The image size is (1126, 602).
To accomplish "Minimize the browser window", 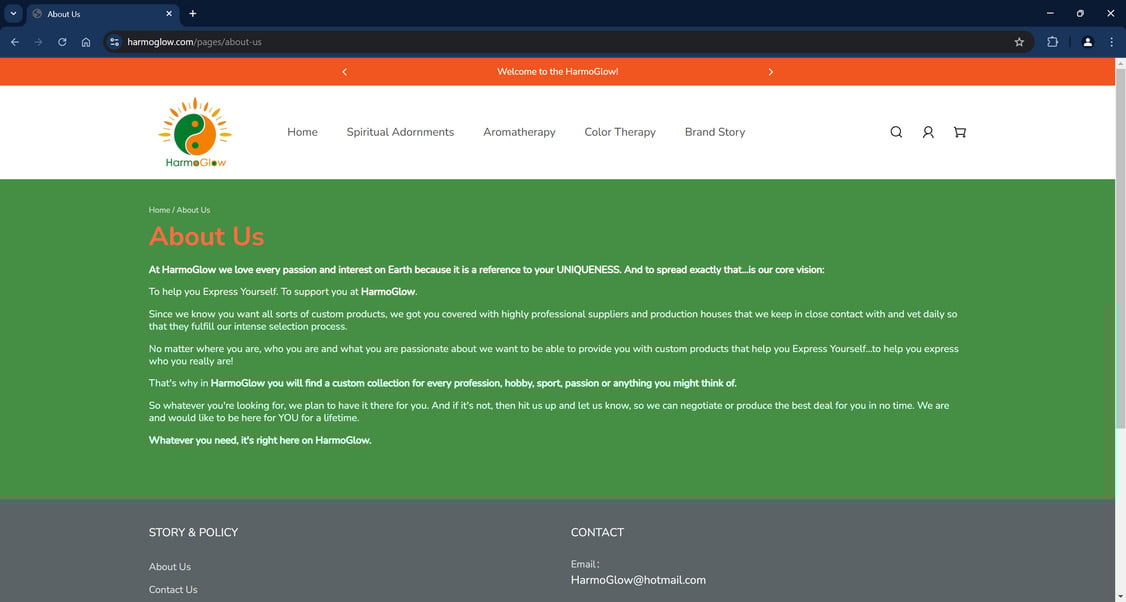I will click(x=1050, y=14).
